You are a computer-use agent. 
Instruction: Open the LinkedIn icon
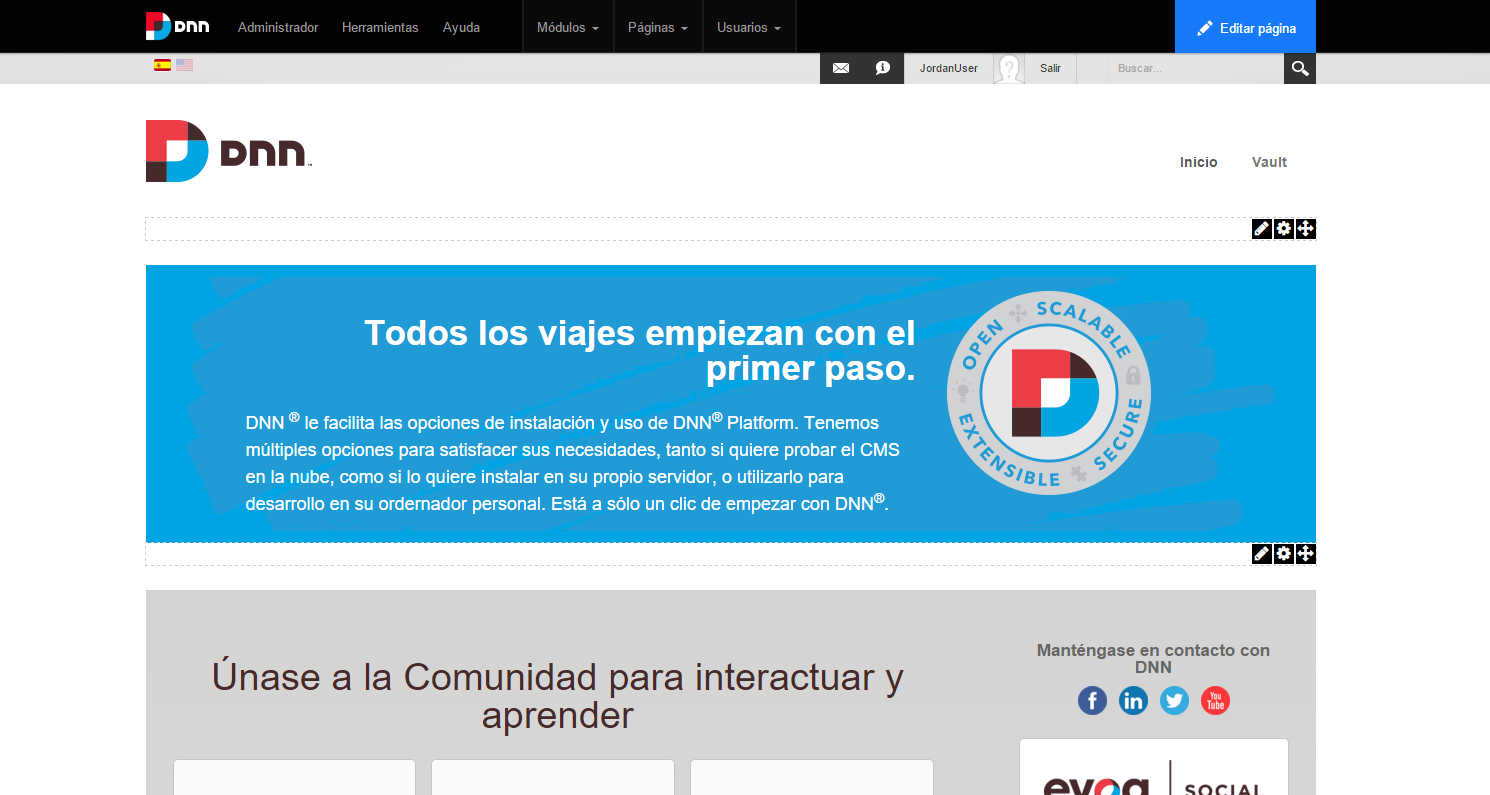coord(1133,700)
